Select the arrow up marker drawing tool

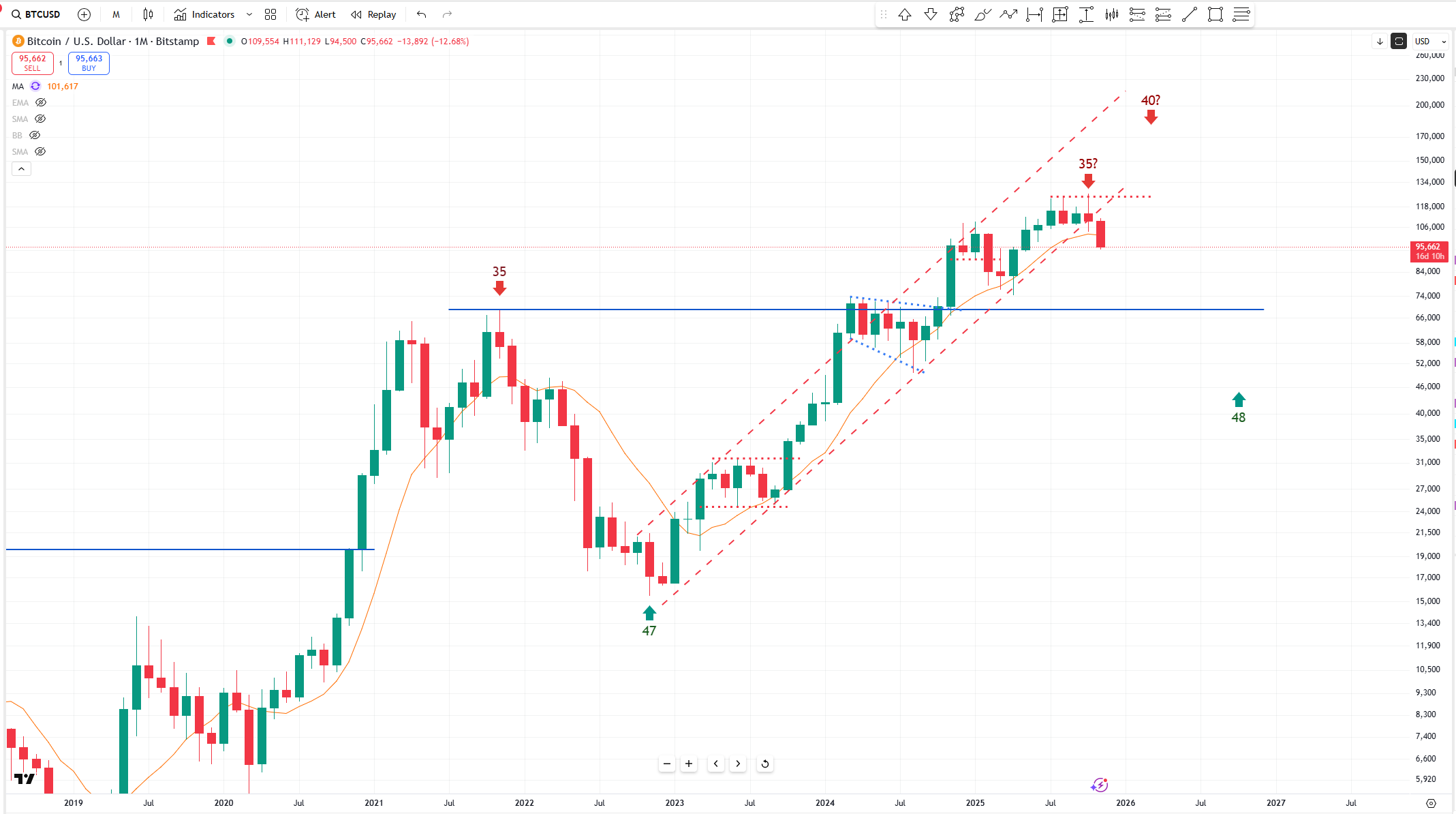[905, 14]
